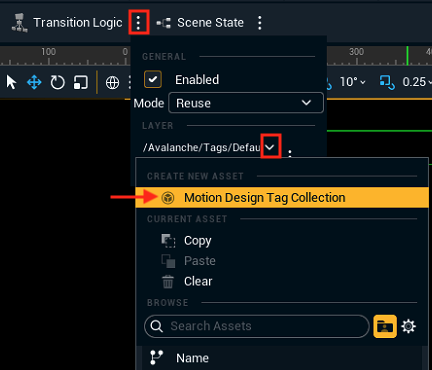Open Transition Logic options menu
Viewport: 432px width, 370px height.
pos(138,22)
